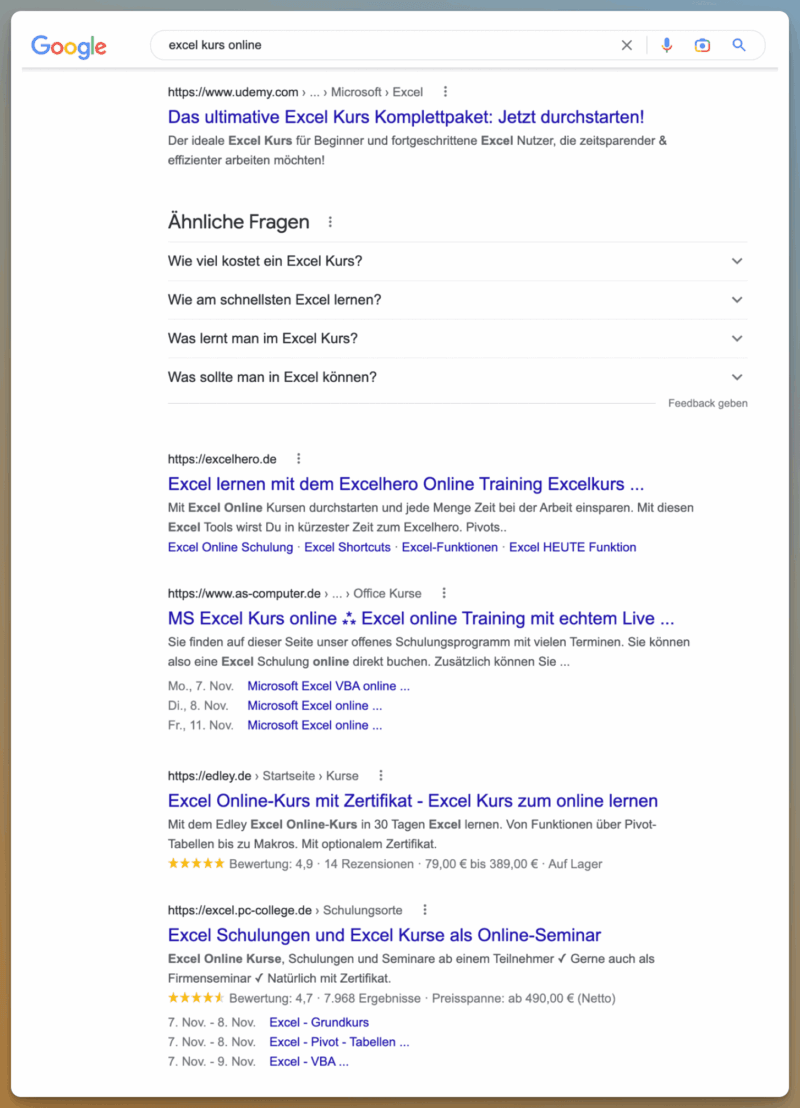The height and width of the screenshot is (1108, 800).
Task: Open the 'Excel - Grundkurs' sitelink
Action: 318,1022
